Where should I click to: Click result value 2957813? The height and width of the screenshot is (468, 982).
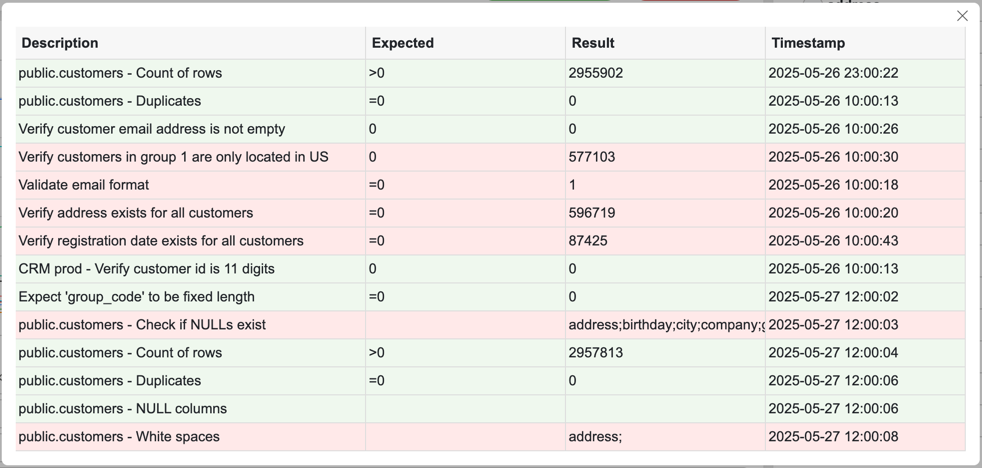coord(596,353)
